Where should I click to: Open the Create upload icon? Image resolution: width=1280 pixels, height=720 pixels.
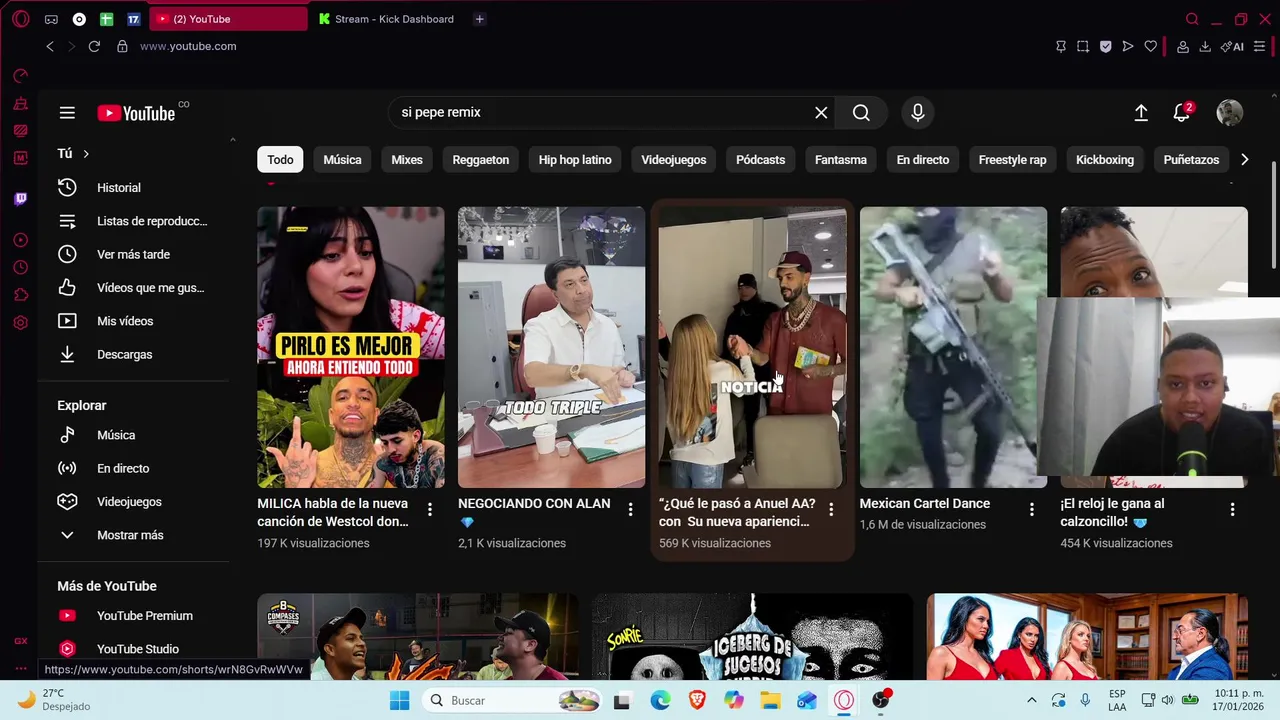(1141, 113)
